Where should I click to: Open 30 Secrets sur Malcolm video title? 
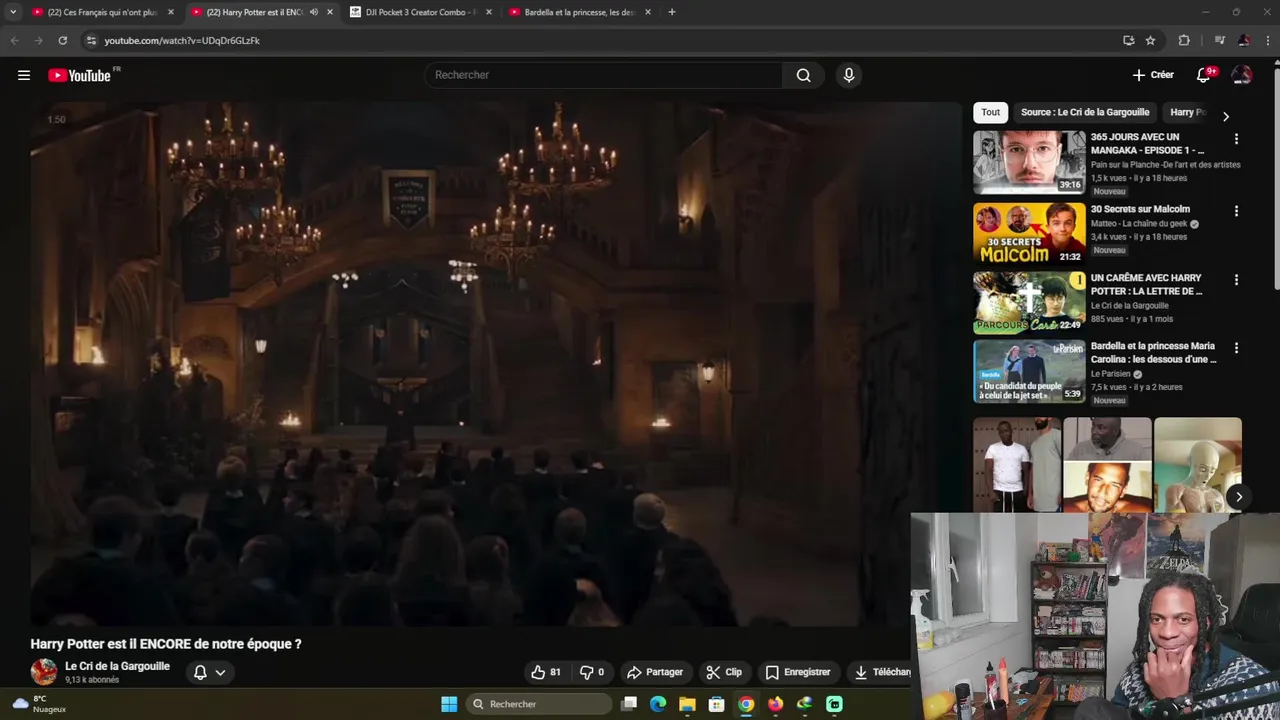tap(1140, 209)
